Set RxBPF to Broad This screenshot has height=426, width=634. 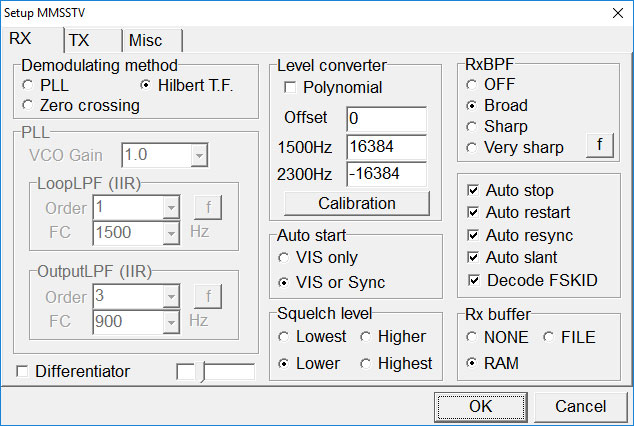[497, 105]
